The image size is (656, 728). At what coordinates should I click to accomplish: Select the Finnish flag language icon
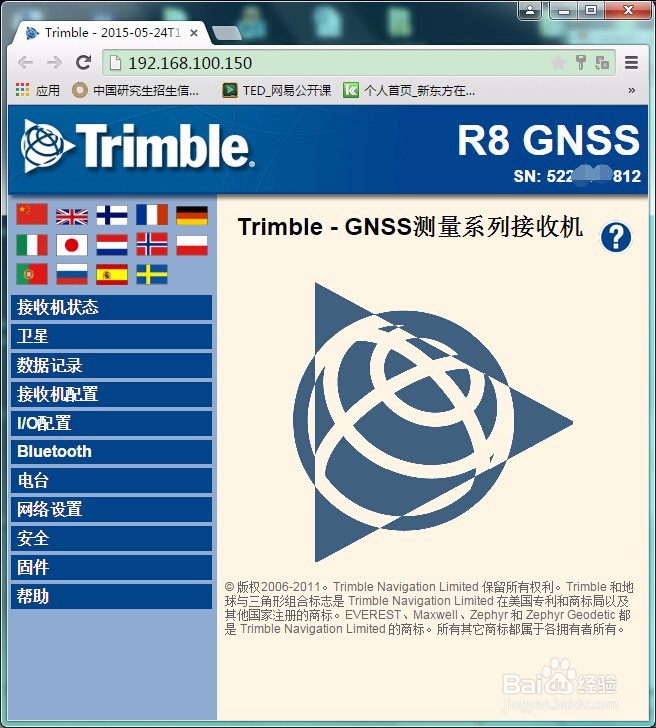click(112, 215)
